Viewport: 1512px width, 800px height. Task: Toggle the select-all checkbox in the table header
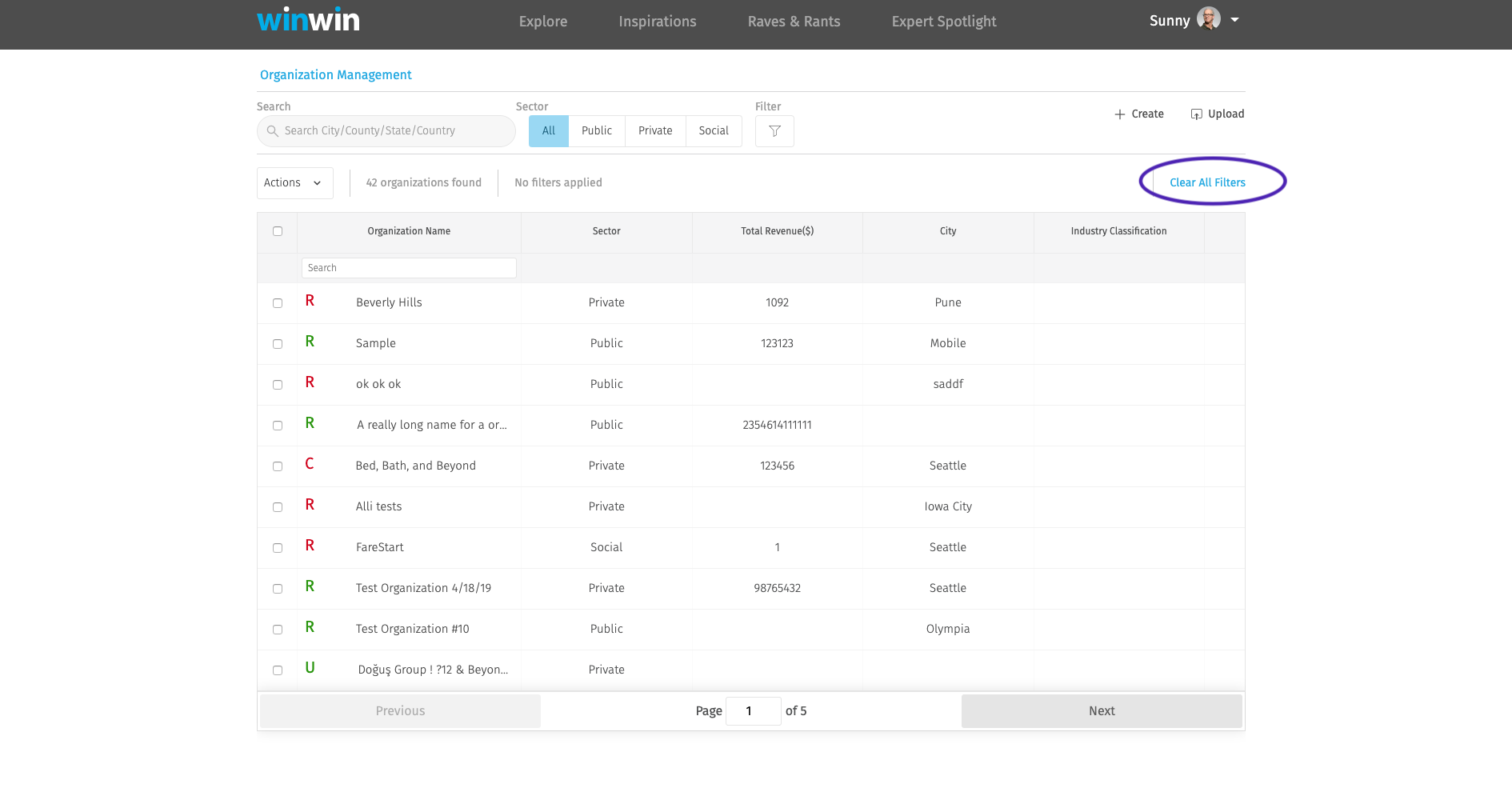coord(277,230)
